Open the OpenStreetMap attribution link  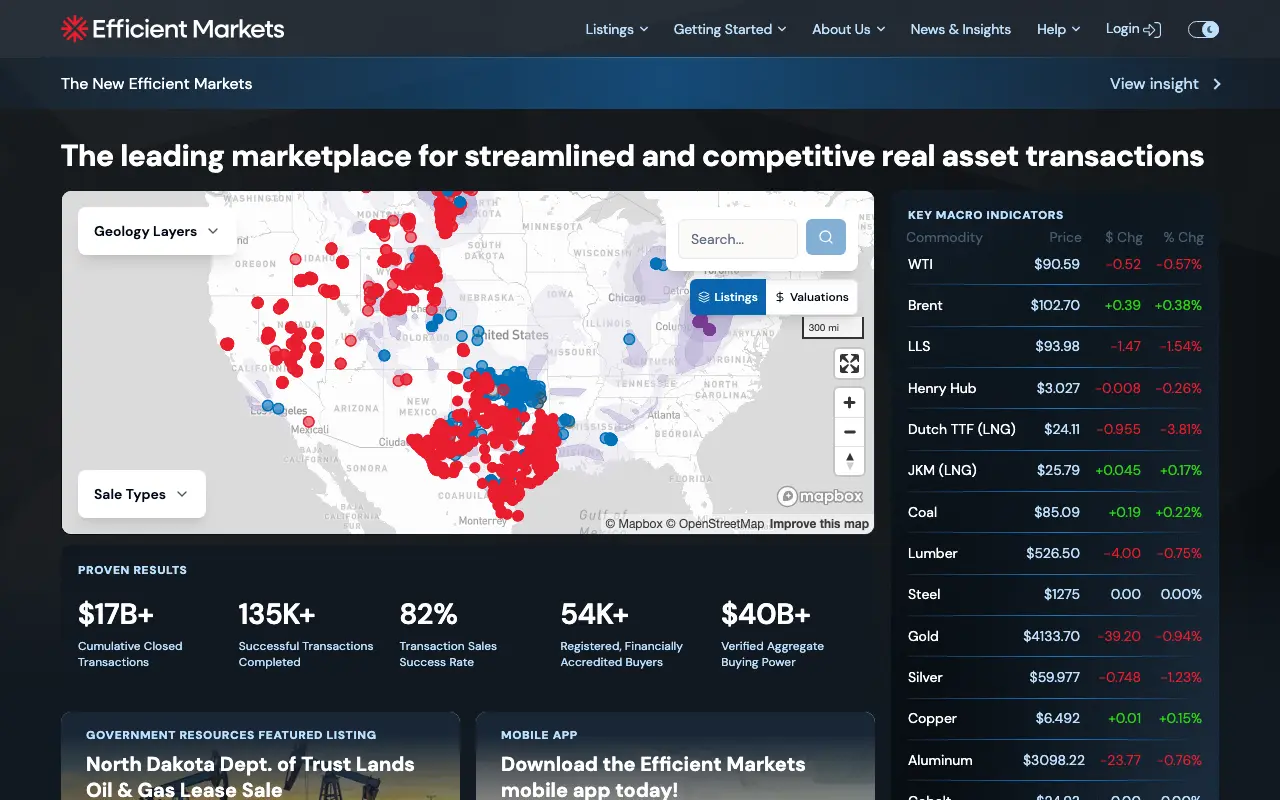pyautogui.click(x=714, y=524)
